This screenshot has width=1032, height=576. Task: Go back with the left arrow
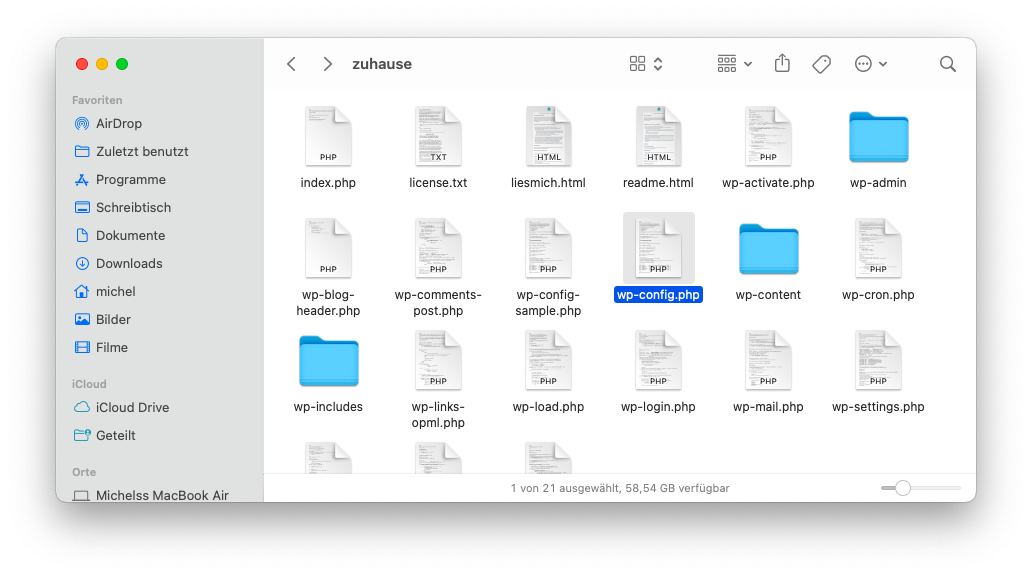pyautogui.click(x=291, y=64)
